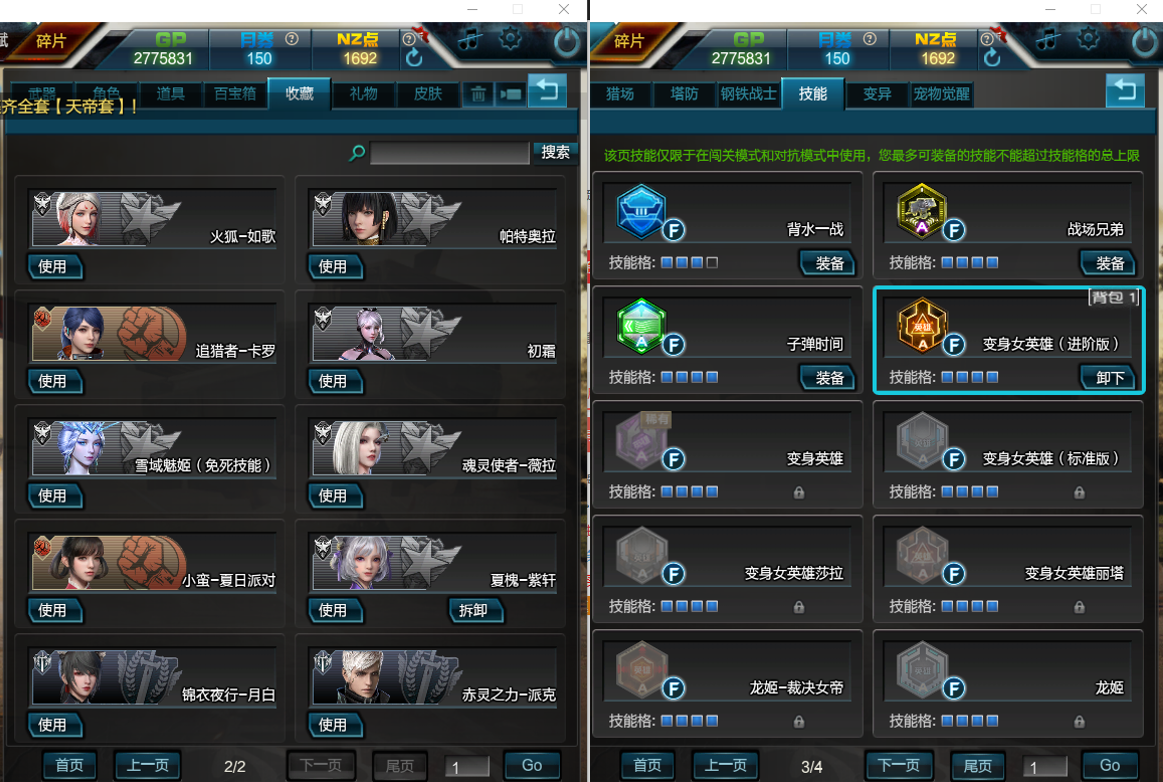Click 拆卸 for 夏槐-紫轩
Viewport: 1163px width, 782px height.
(475, 610)
